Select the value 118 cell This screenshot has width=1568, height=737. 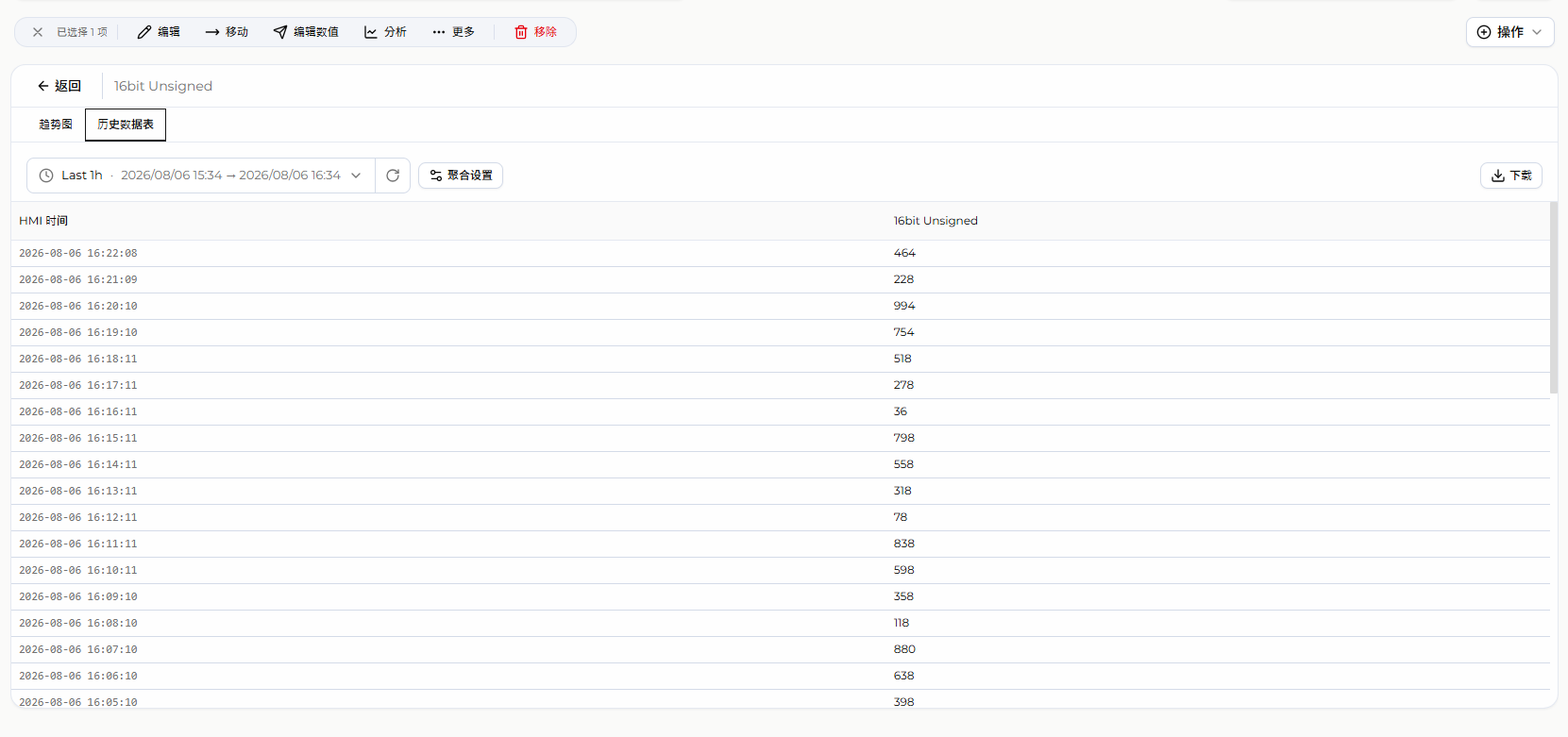pos(902,623)
